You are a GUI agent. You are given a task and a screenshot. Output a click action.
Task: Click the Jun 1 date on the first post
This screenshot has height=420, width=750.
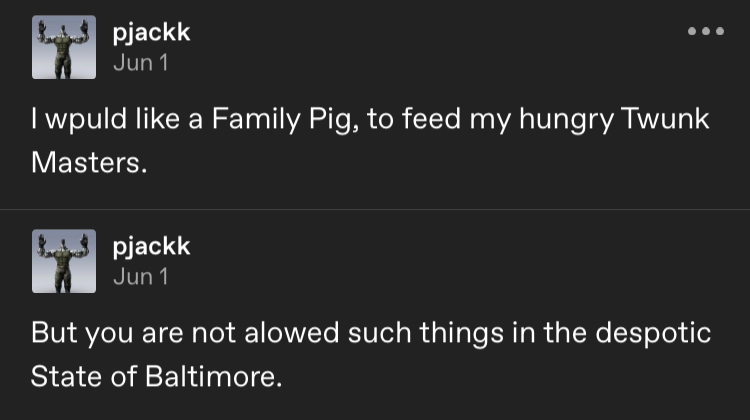(140, 63)
